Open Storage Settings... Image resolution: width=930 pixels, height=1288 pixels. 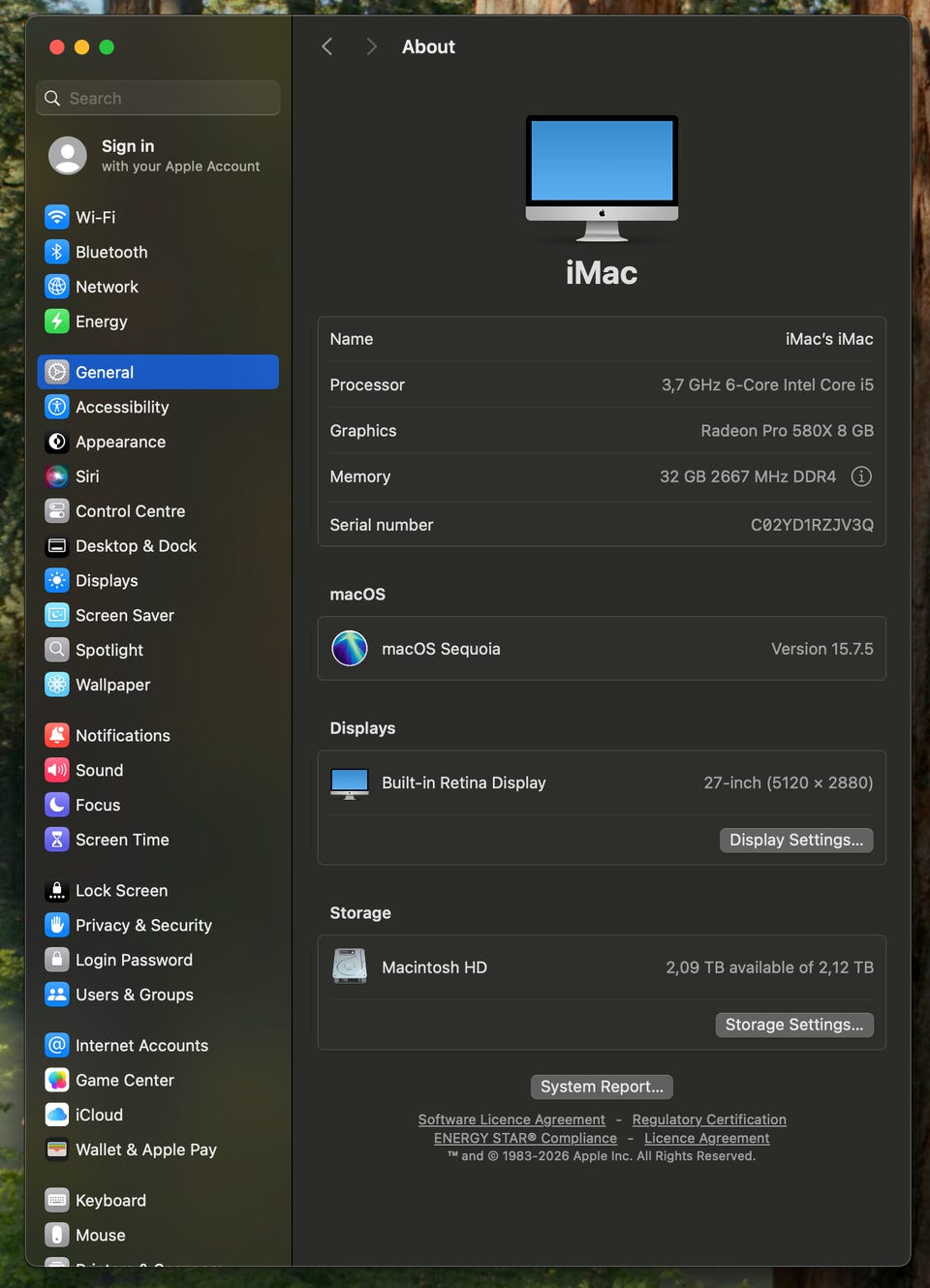tap(794, 1025)
